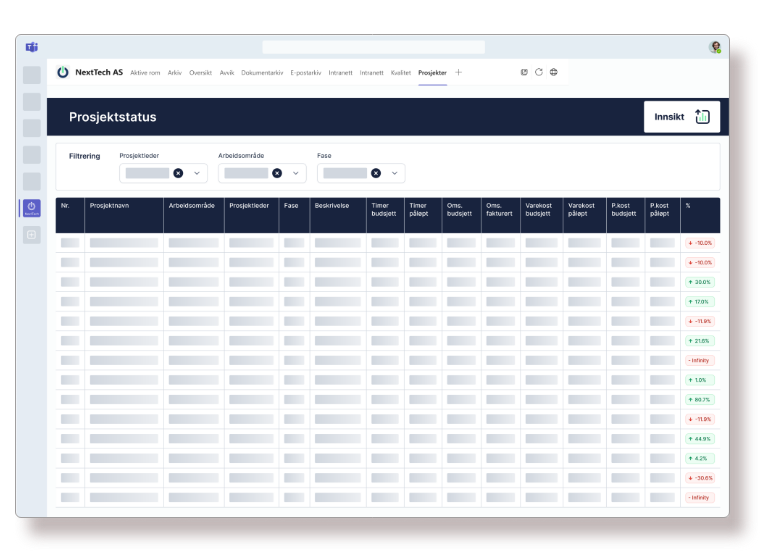Clear the Fase filter selection

coord(376,173)
